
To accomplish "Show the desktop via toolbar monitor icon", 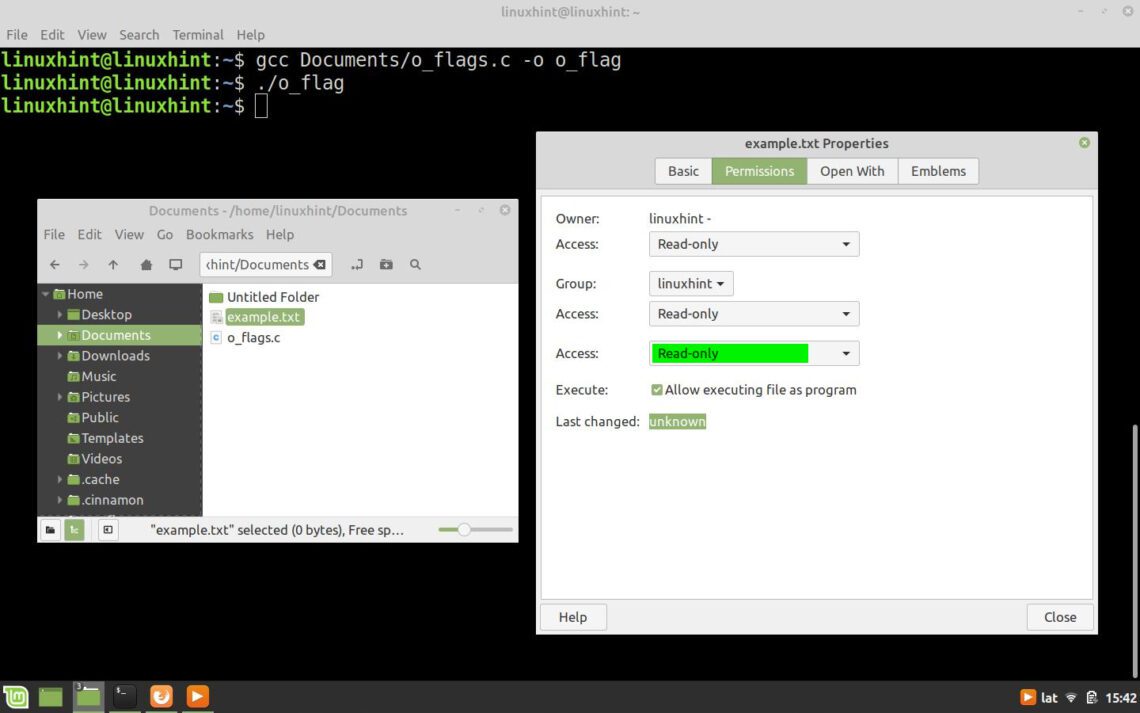I will pyautogui.click(x=174, y=264).
